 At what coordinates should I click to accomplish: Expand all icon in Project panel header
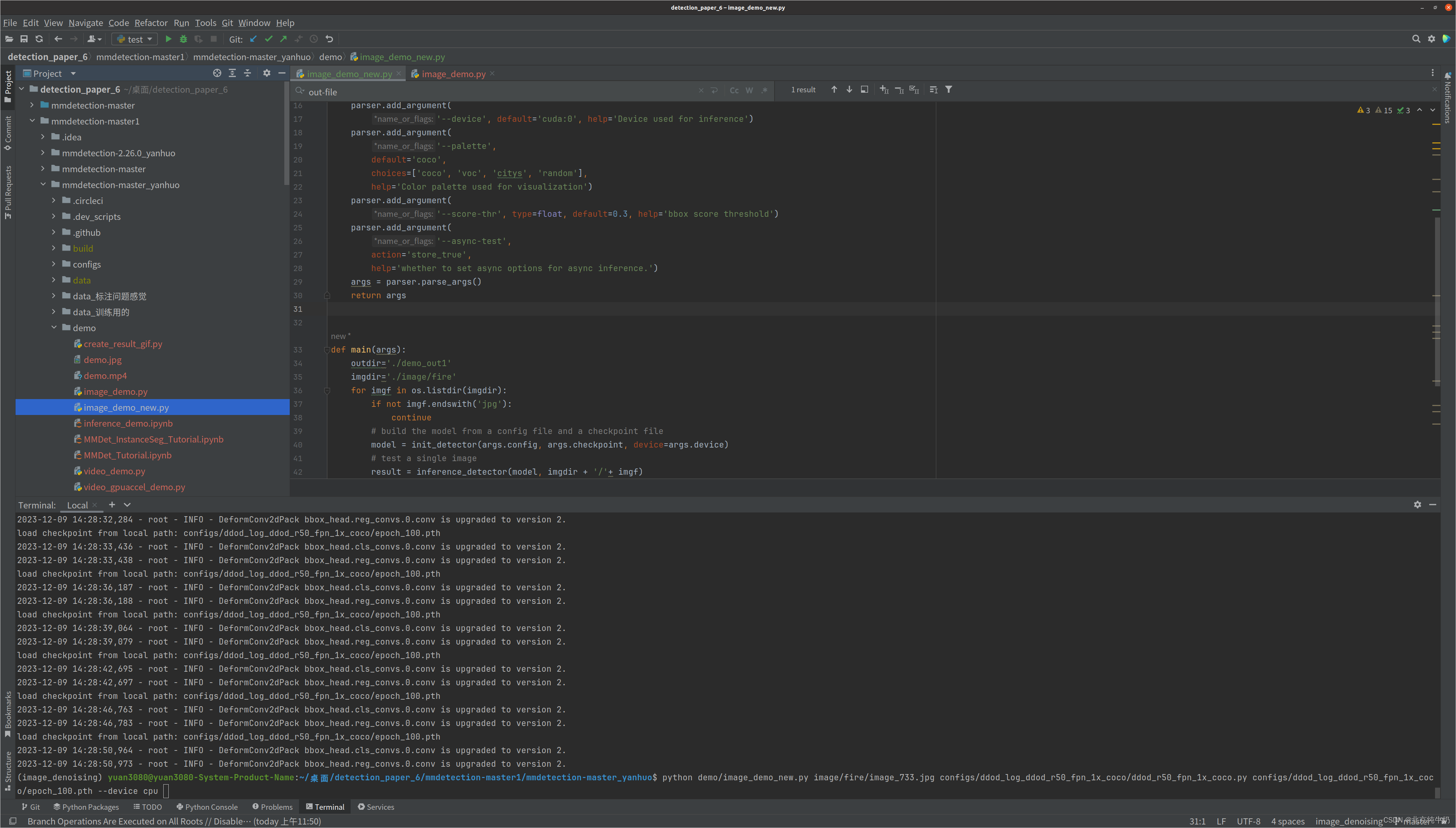[x=232, y=73]
